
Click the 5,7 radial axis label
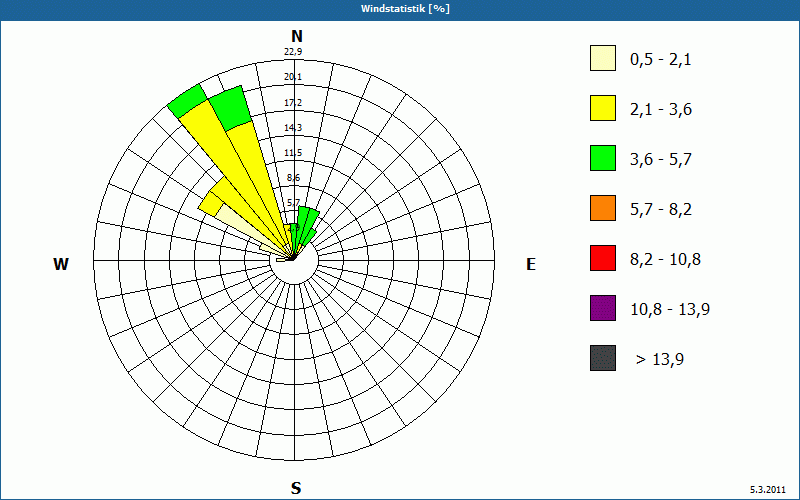coord(293,203)
